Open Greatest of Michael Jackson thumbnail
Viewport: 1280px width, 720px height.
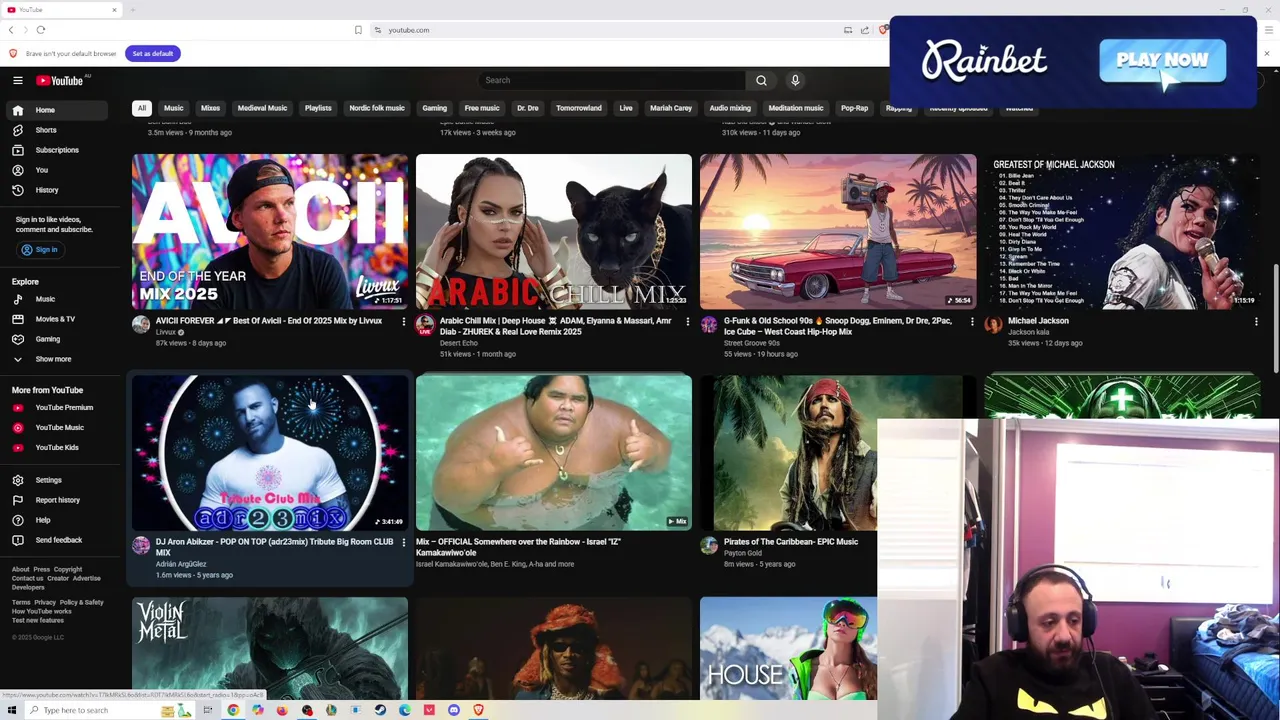[1122, 231]
